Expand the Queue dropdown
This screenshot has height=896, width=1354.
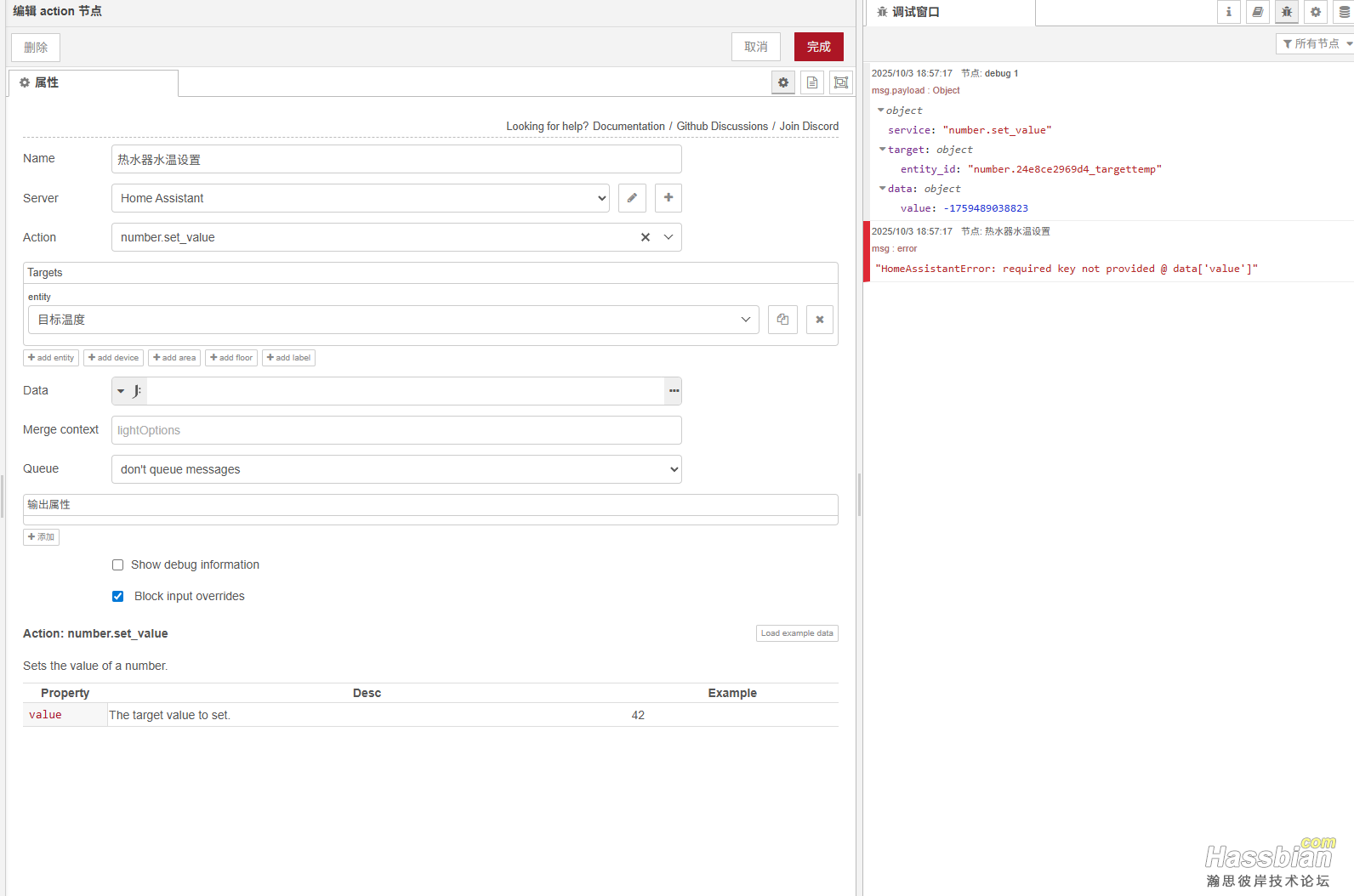(x=396, y=469)
